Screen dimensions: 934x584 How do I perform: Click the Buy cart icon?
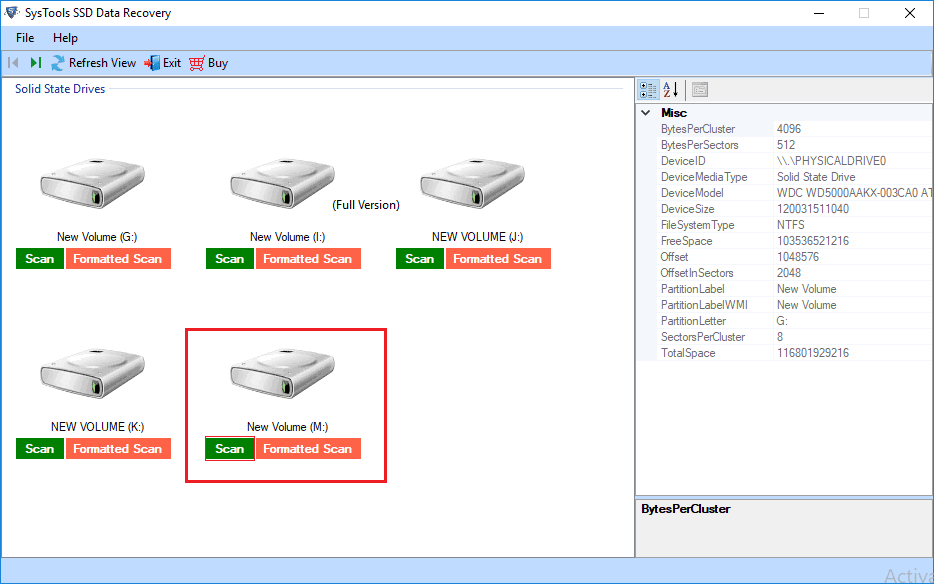197,63
